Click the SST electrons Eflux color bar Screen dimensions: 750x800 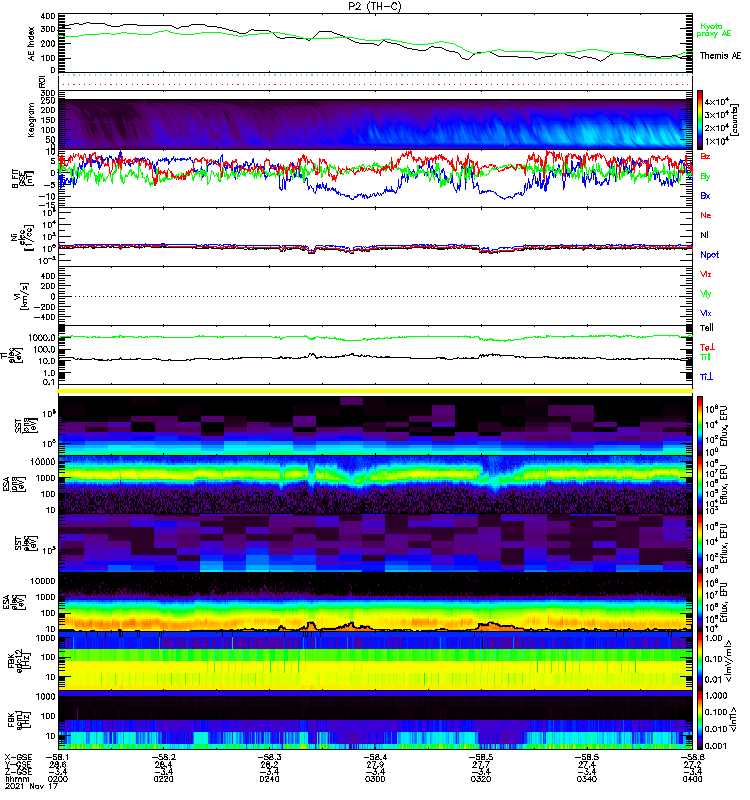coord(701,543)
